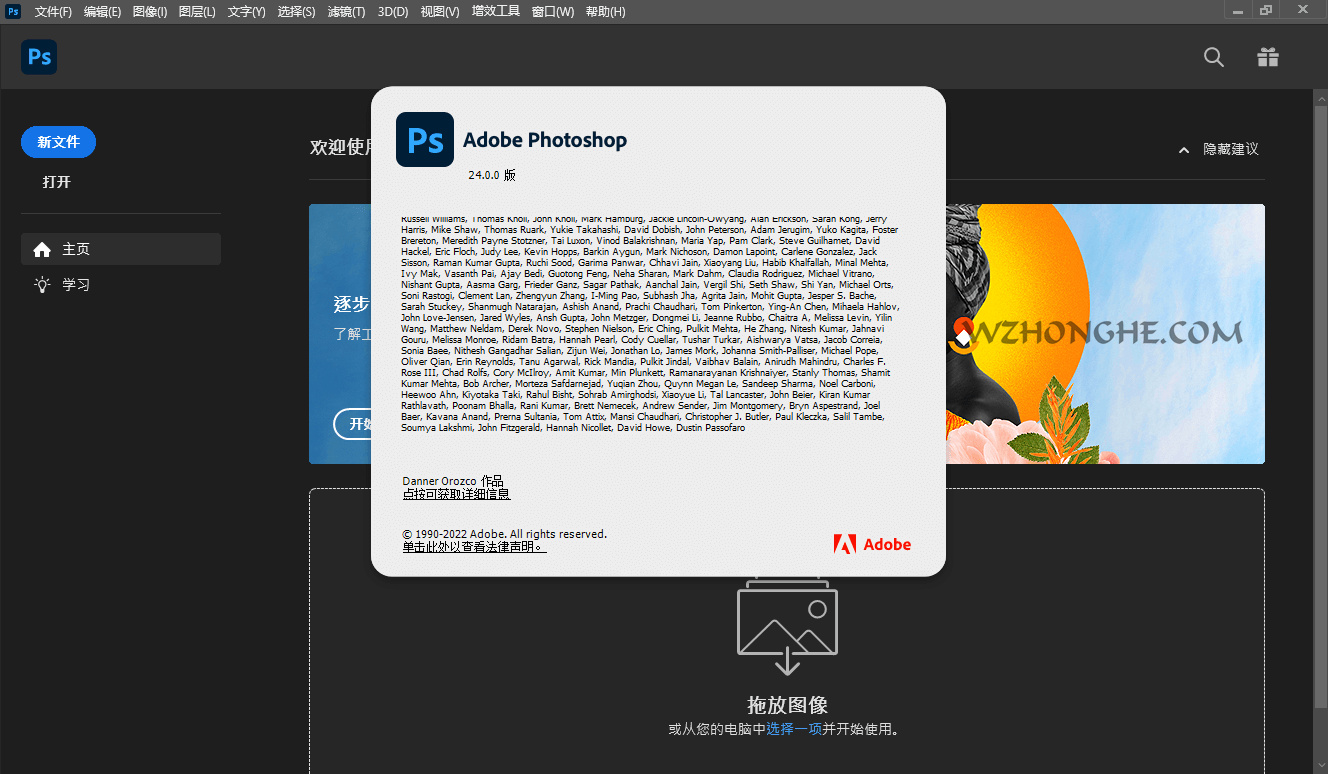Viewport: 1328px width, 774px height.
Task: Open the 文件 menu
Action: click(52, 11)
